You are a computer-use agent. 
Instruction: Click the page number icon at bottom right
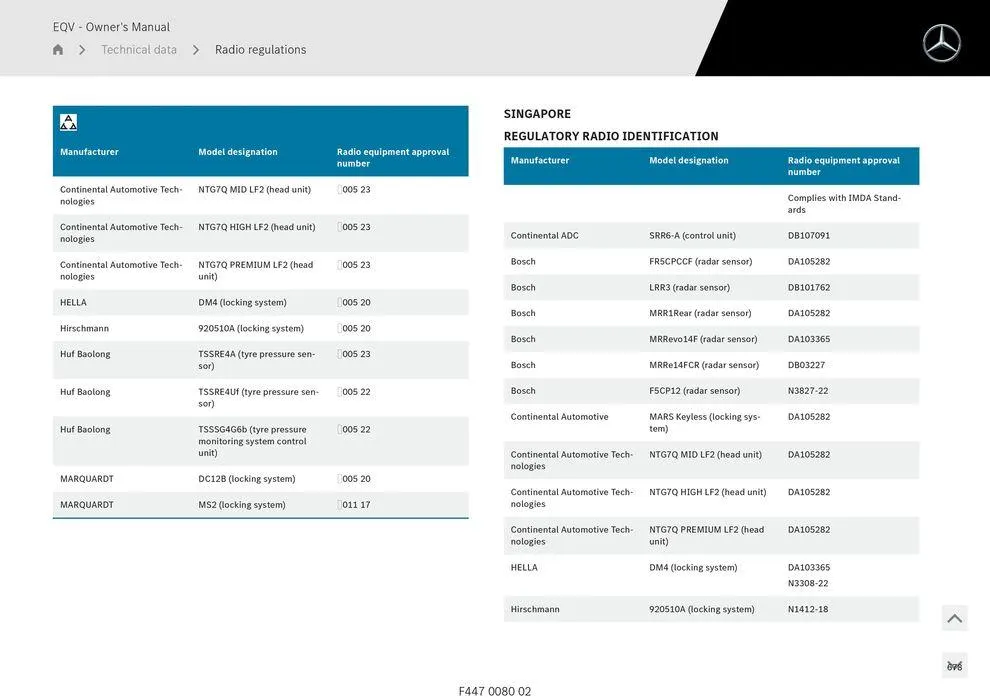point(953,662)
